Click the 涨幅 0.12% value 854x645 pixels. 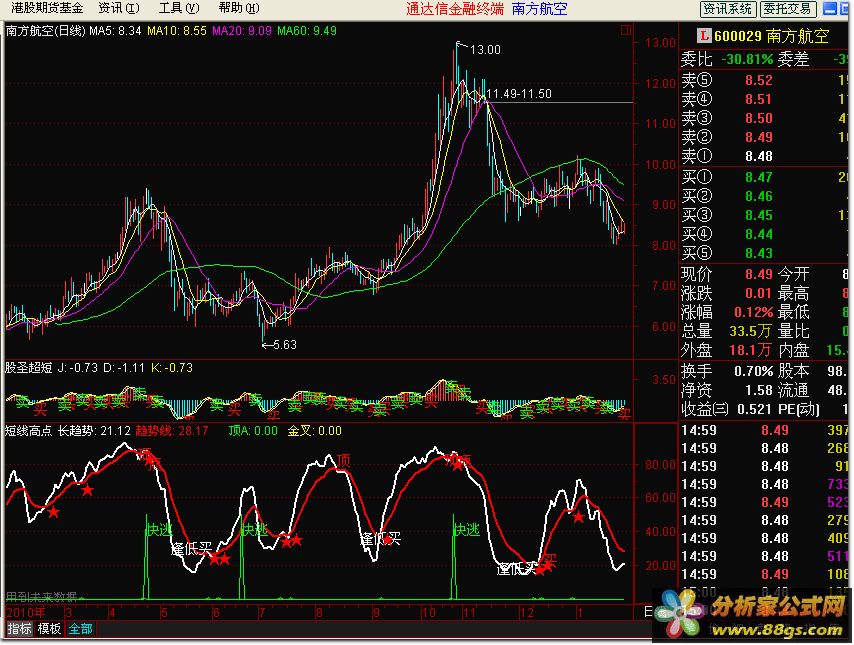[x=754, y=312]
